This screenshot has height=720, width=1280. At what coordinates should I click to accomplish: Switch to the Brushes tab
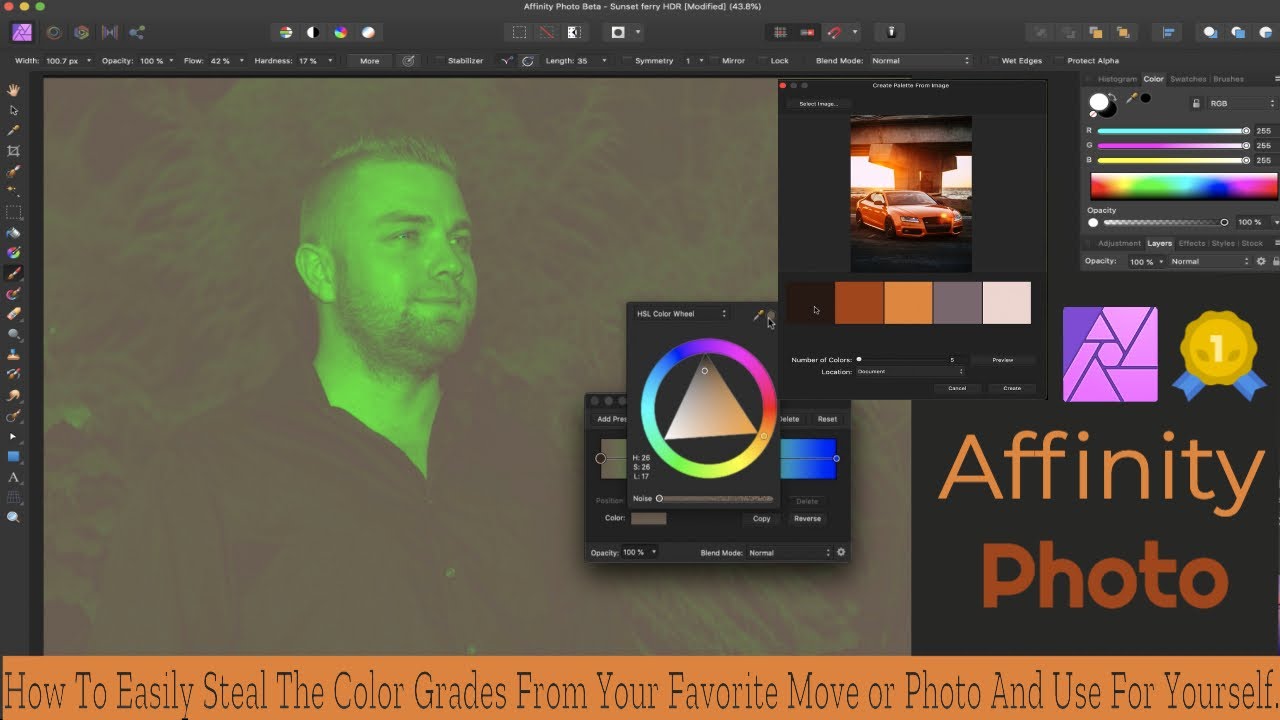[x=1228, y=79]
